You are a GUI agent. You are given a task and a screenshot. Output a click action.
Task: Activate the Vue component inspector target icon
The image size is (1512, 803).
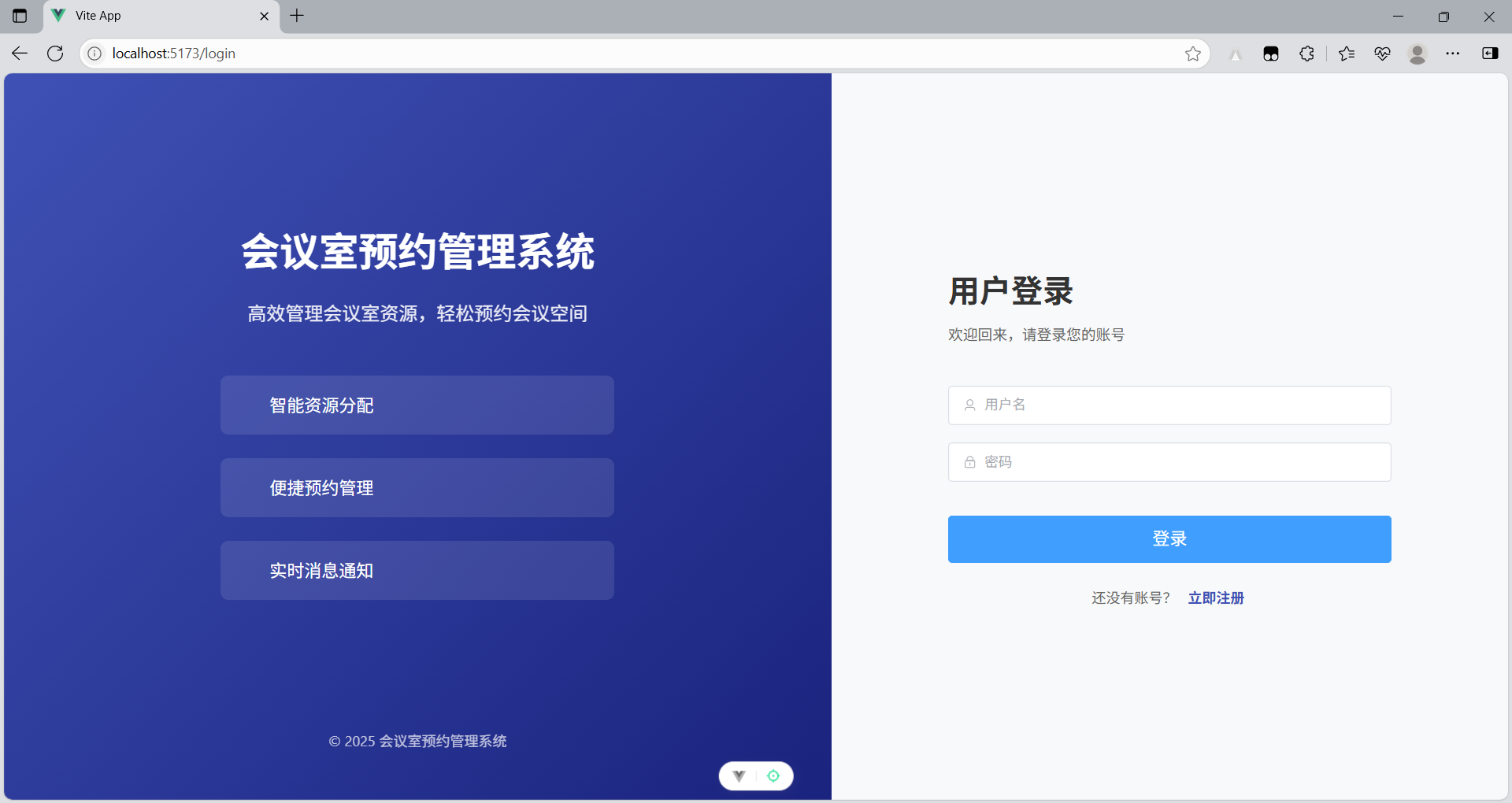(x=774, y=775)
